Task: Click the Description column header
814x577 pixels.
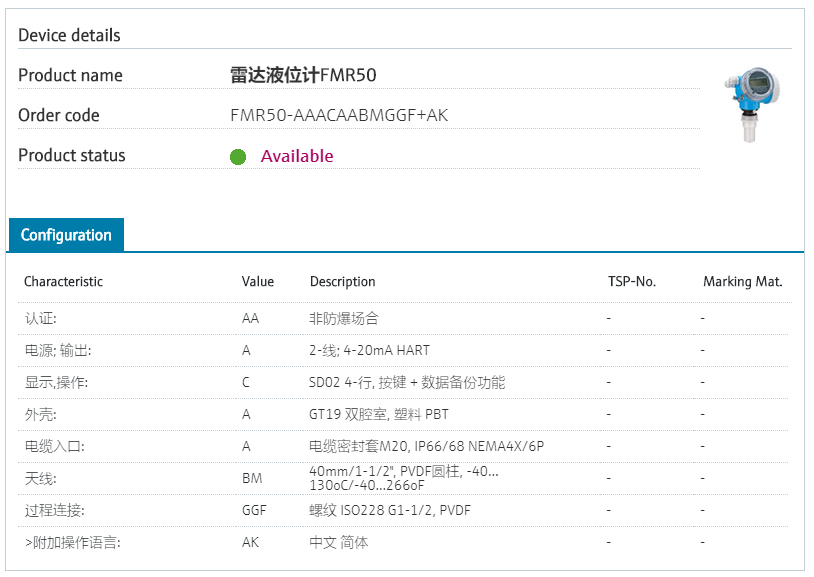Action: pos(343,281)
